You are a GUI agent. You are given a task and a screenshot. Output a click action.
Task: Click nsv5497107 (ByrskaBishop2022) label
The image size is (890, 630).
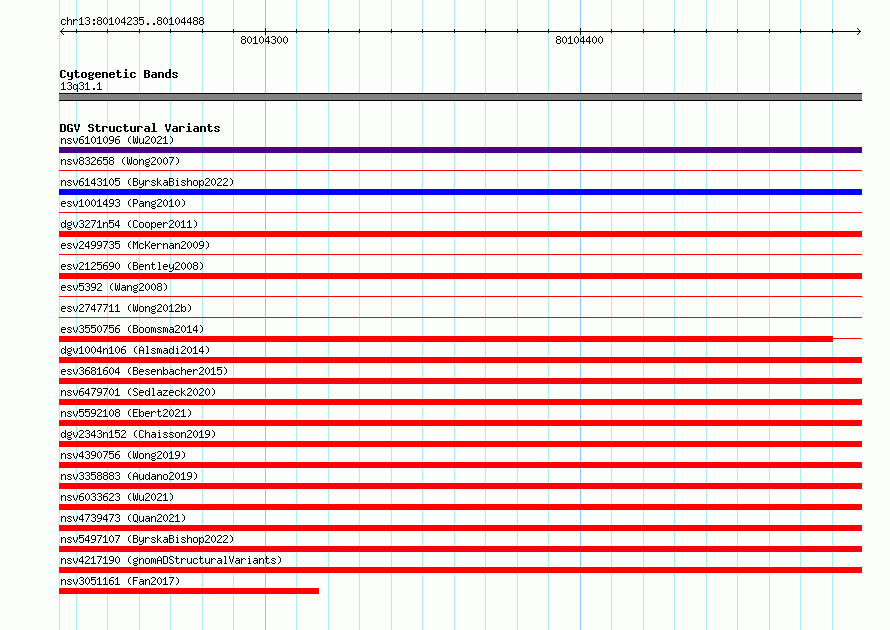(147, 539)
